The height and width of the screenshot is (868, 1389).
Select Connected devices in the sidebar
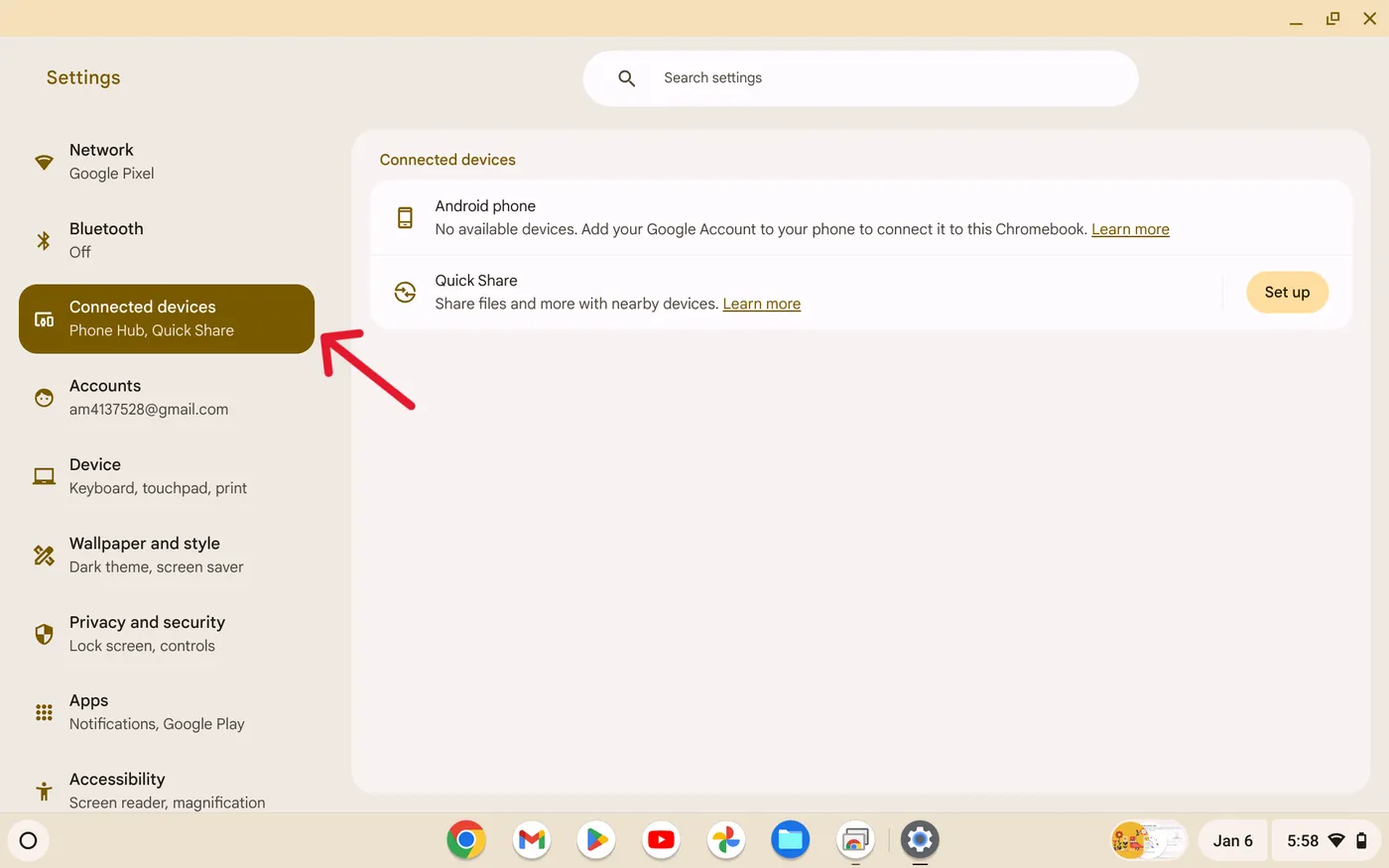point(167,318)
